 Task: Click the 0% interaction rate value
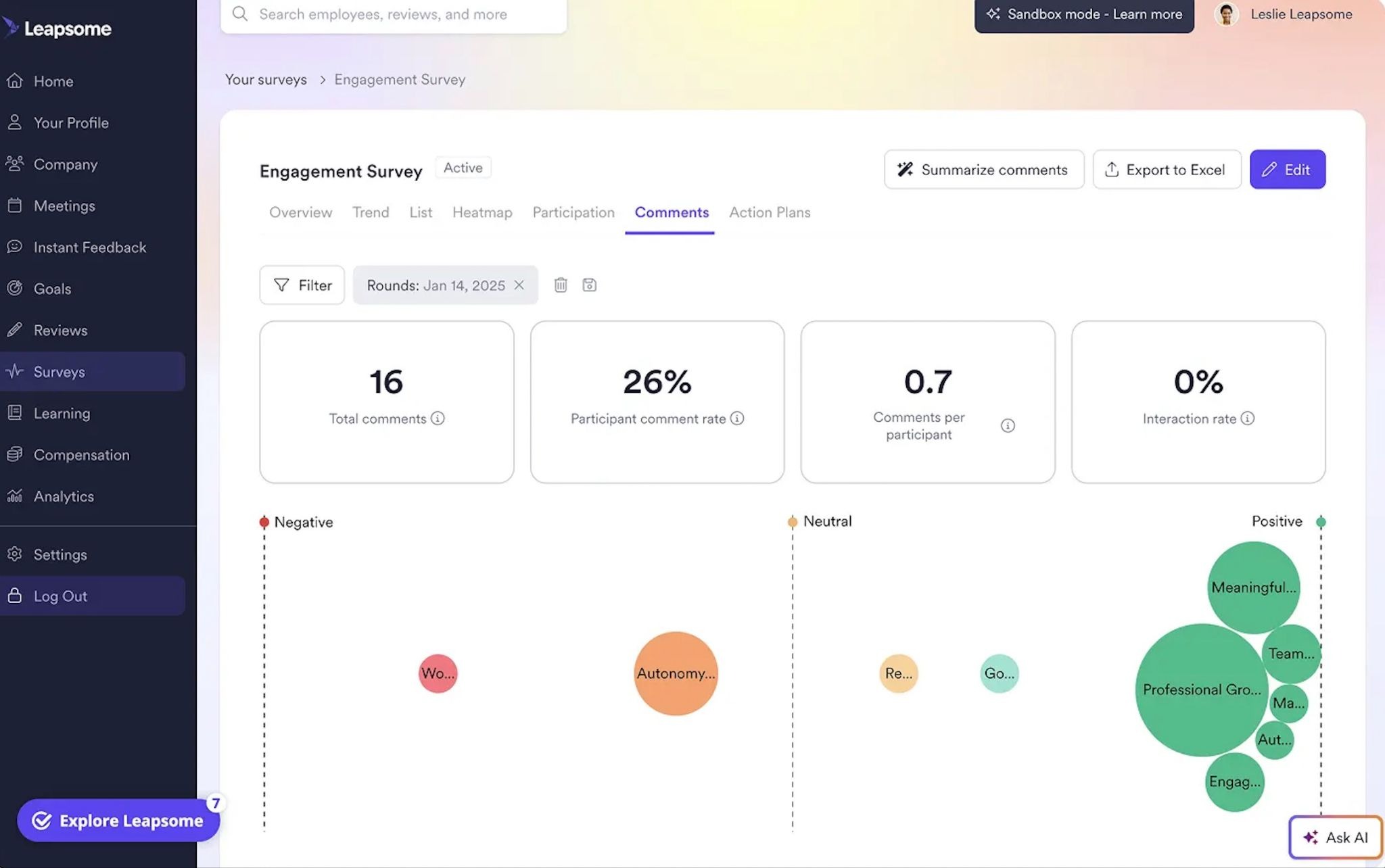pos(1198,382)
